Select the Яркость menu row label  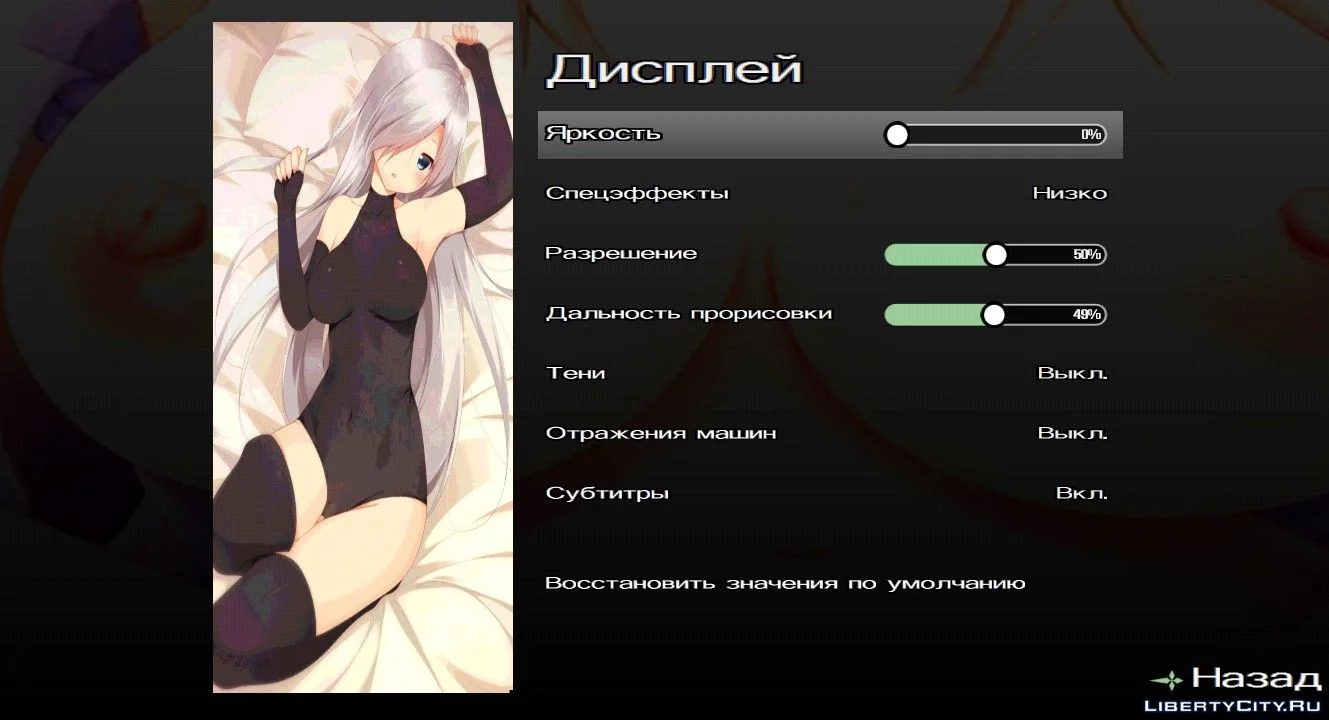pos(603,134)
